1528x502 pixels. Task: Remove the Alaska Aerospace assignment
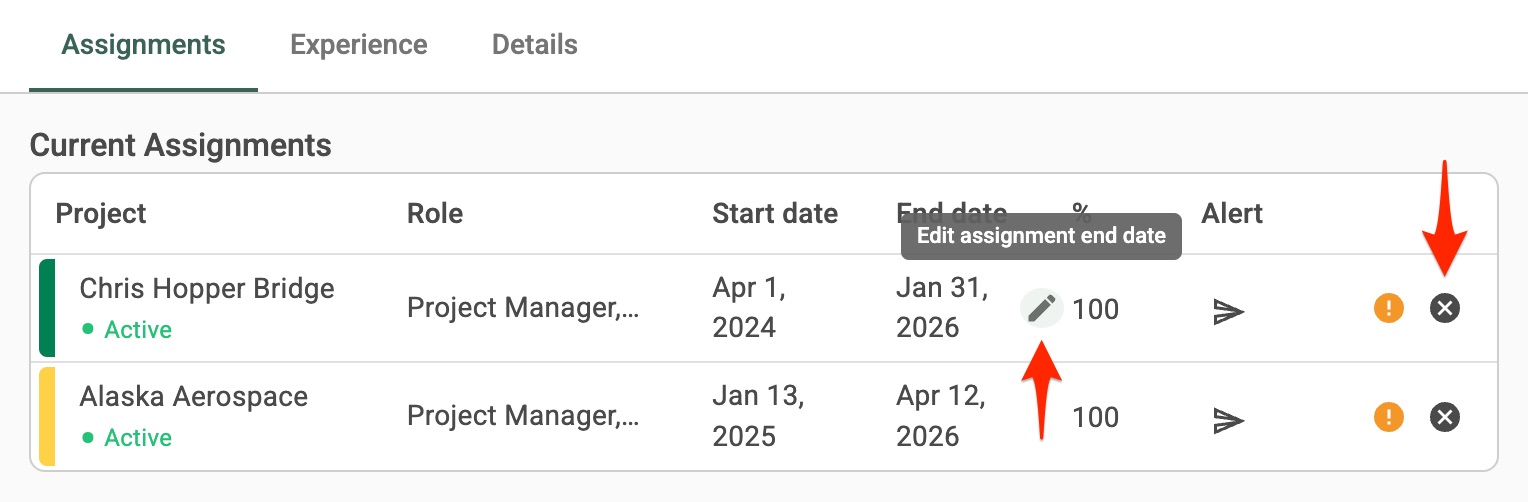(1444, 416)
